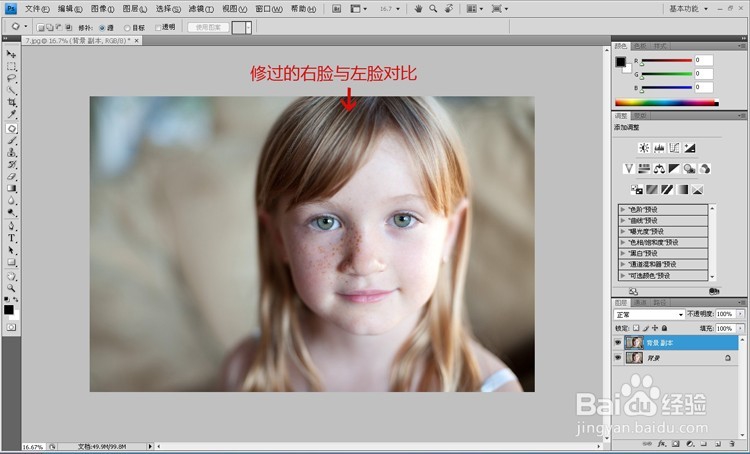Viewport: 750px width, 454px height.
Task: Select the Clone Stamp tool
Action: point(11,152)
